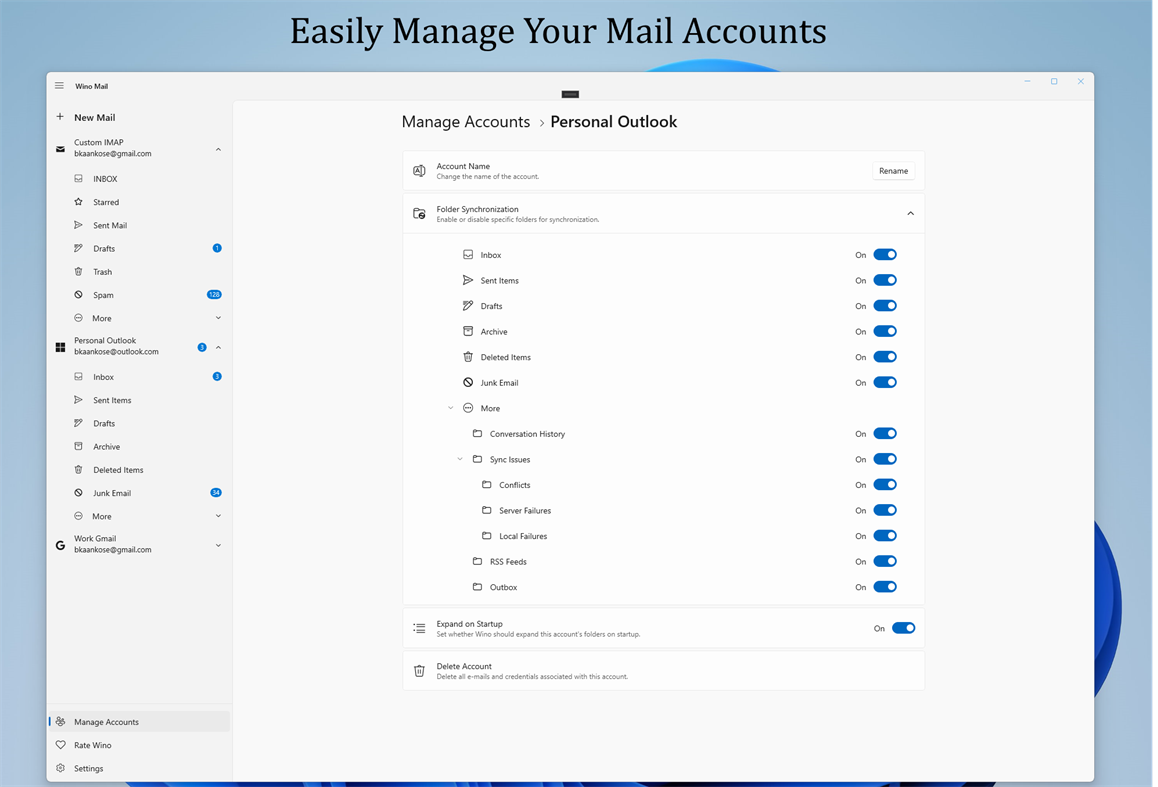Image resolution: width=1158 pixels, height=787 pixels.
Task: Click the Rate Wino heart icon
Action: [60, 744]
